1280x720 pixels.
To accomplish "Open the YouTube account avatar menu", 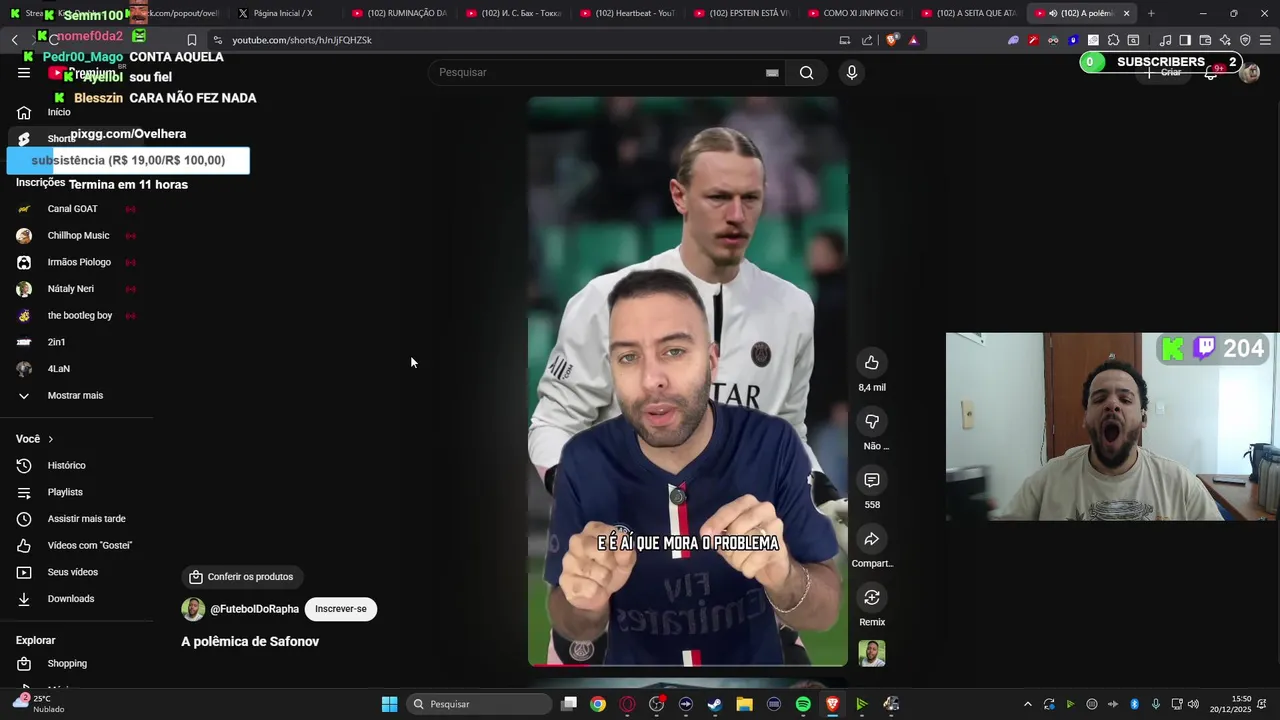I will (1249, 72).
